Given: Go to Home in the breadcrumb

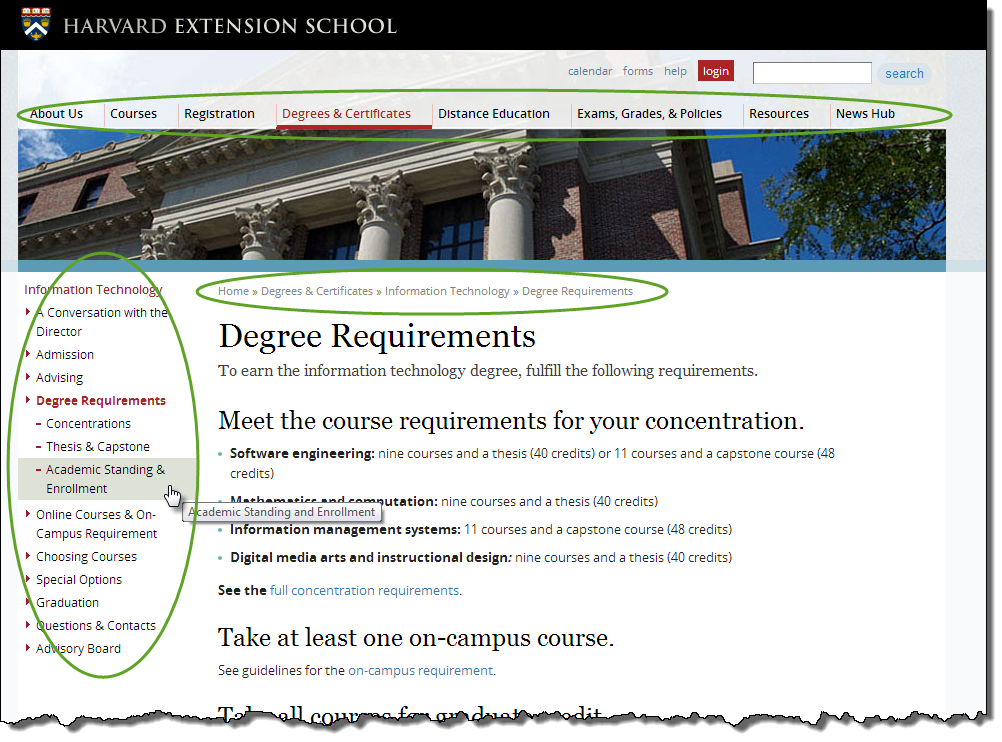Looking at the screenshot, I should pyautogui.click(x=233, y=291).
